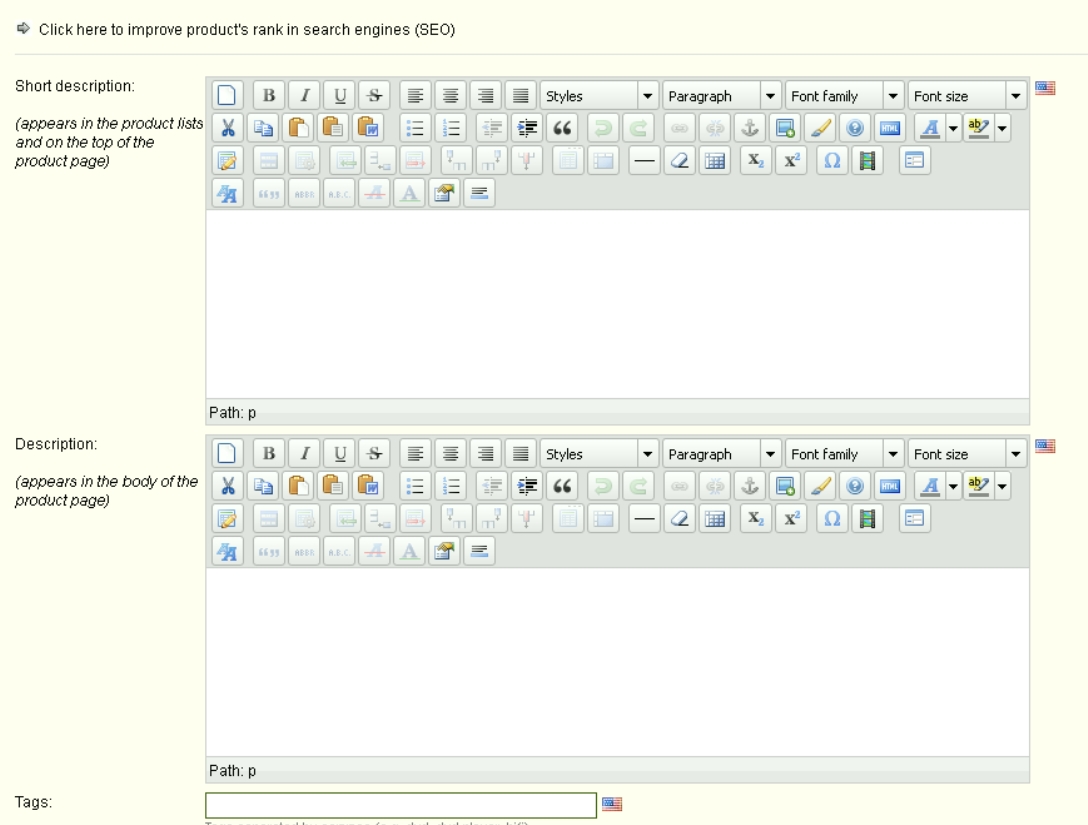Viewport: 1088px width, 825px height.
Task: Click language flag beside Short description editor
Action: coord(1045,87)
